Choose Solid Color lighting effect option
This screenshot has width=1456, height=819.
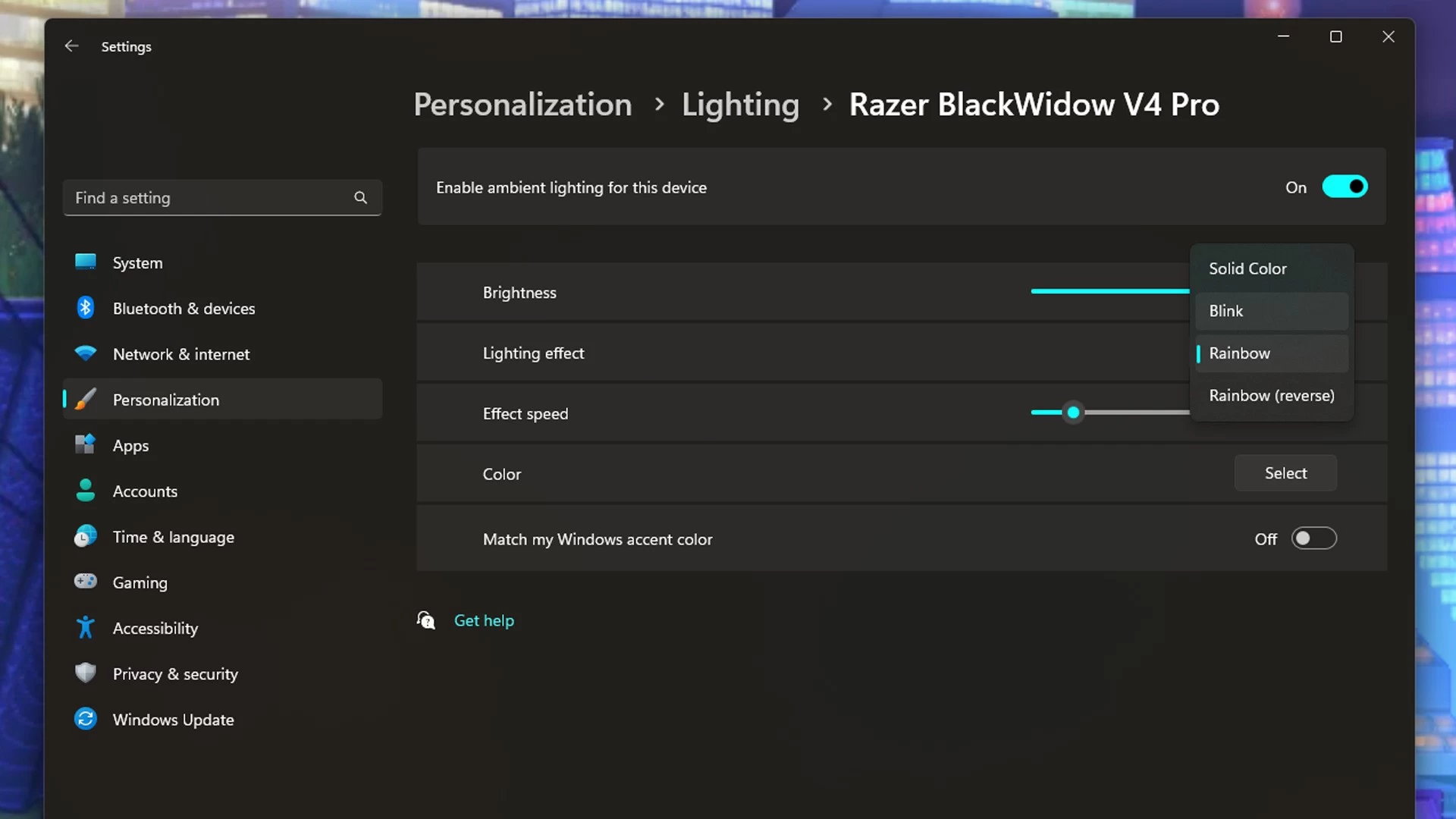point(1247,268)
